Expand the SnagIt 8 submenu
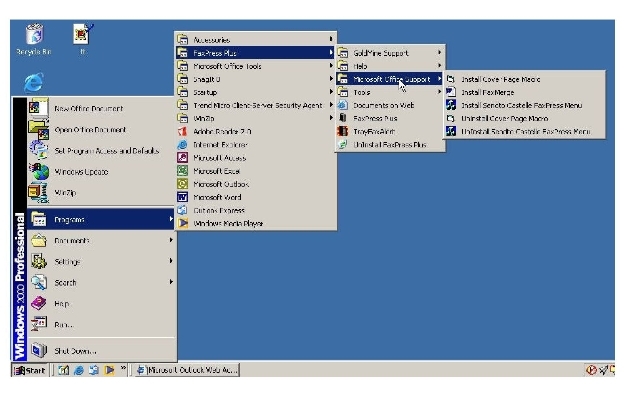The width and height of the screenshot is (627, 399). [256, 79]
